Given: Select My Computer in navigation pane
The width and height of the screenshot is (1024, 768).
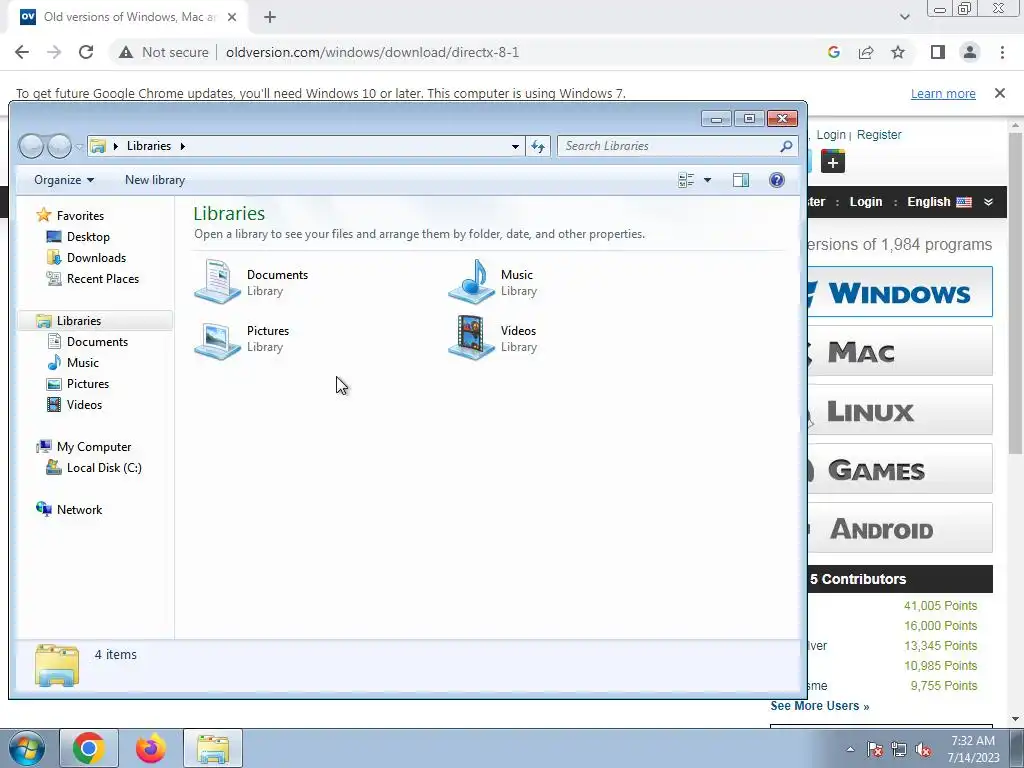Looking at the screenshot, I should coord(93,447).
